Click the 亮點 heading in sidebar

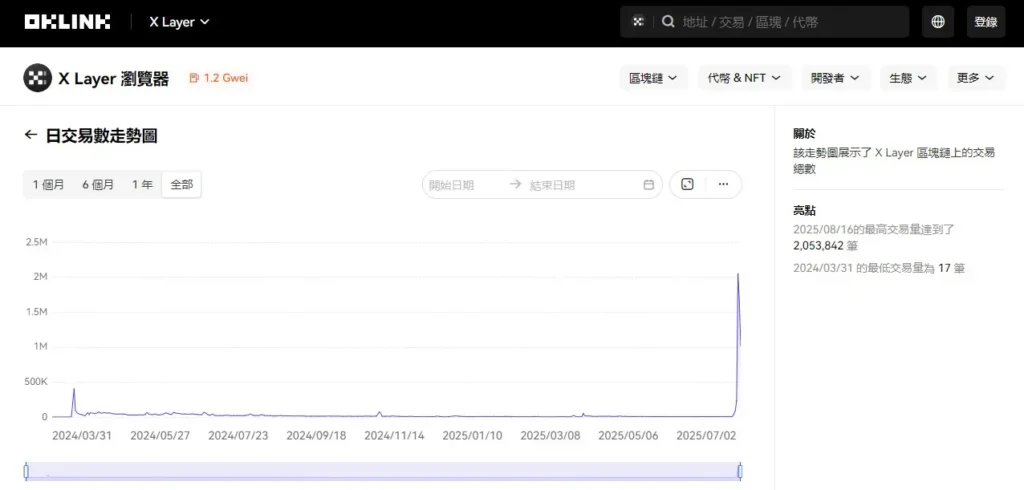tap(805, 211)
